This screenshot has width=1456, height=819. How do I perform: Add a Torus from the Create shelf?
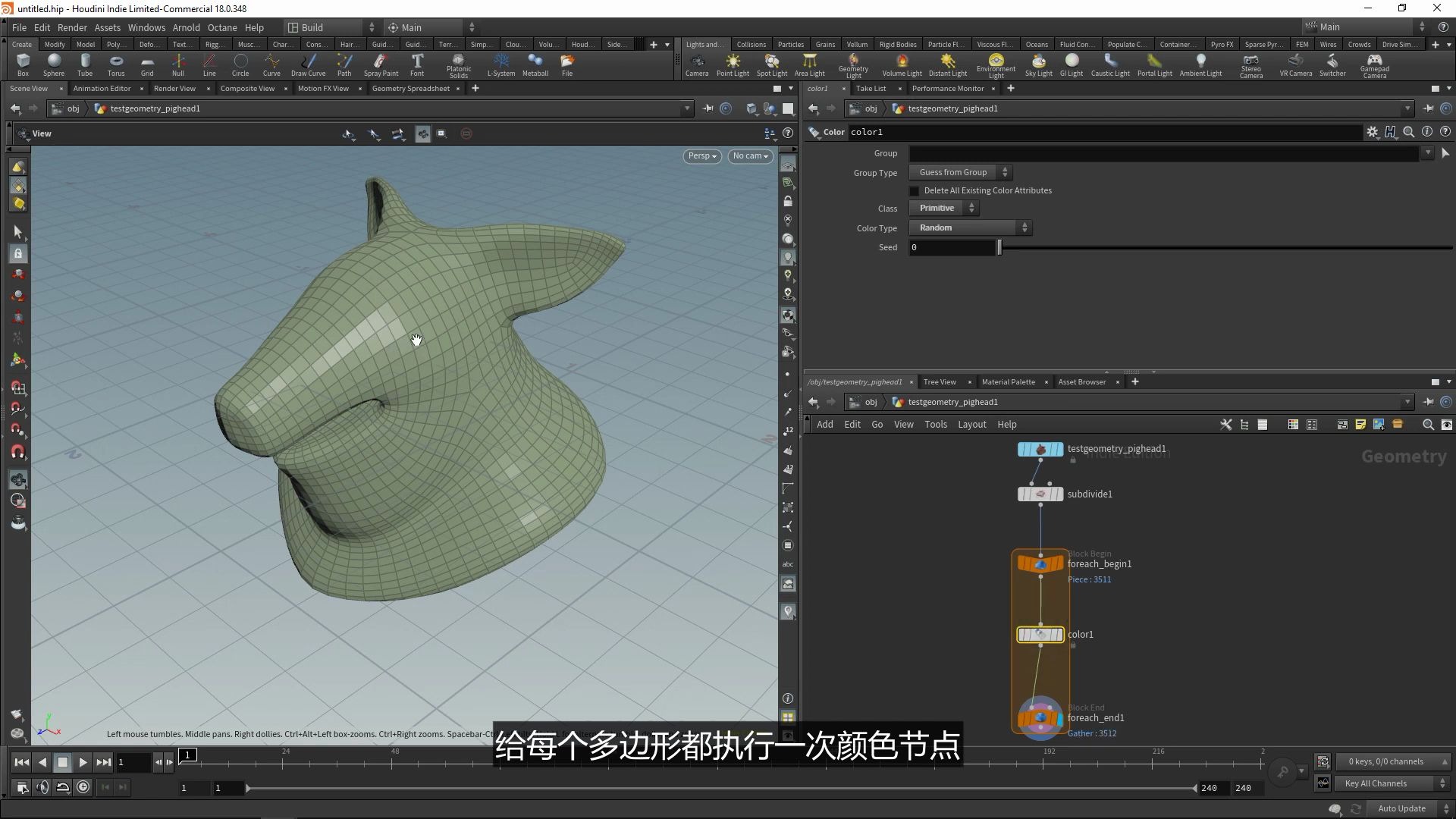[115, 64]
